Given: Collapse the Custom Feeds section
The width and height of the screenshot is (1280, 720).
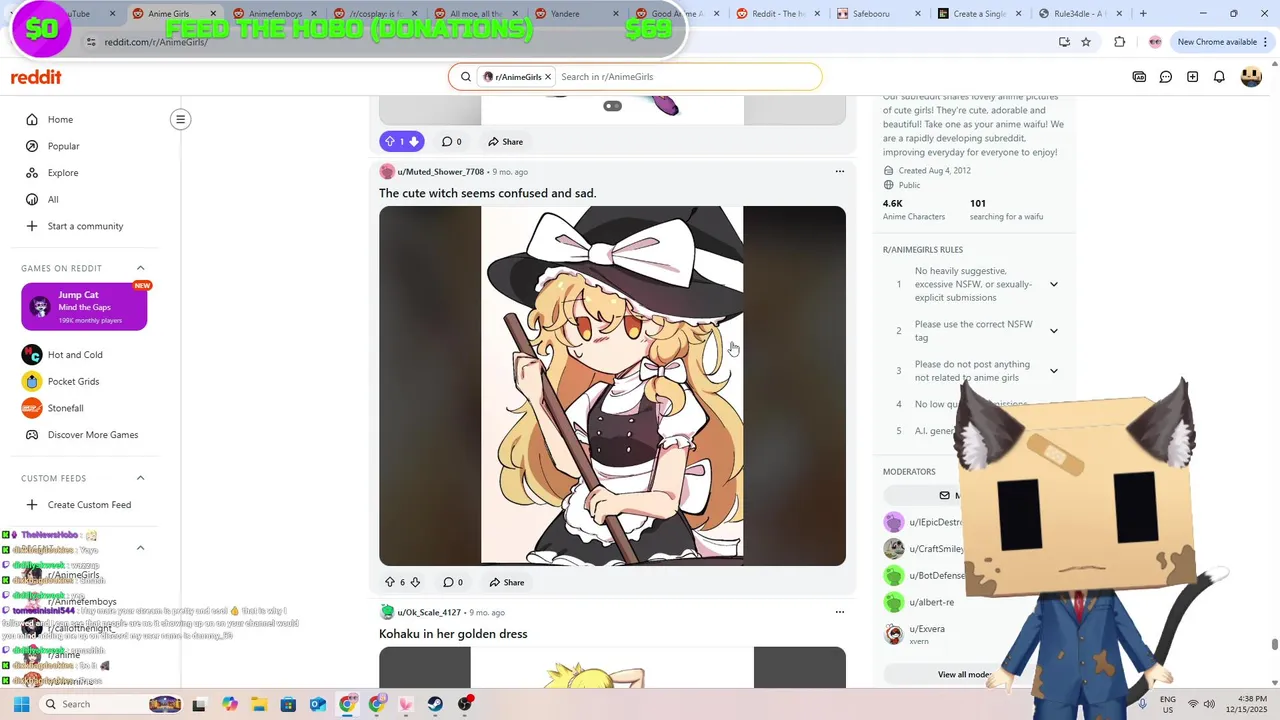Looking at the screenshot, I should pos(140,478).
